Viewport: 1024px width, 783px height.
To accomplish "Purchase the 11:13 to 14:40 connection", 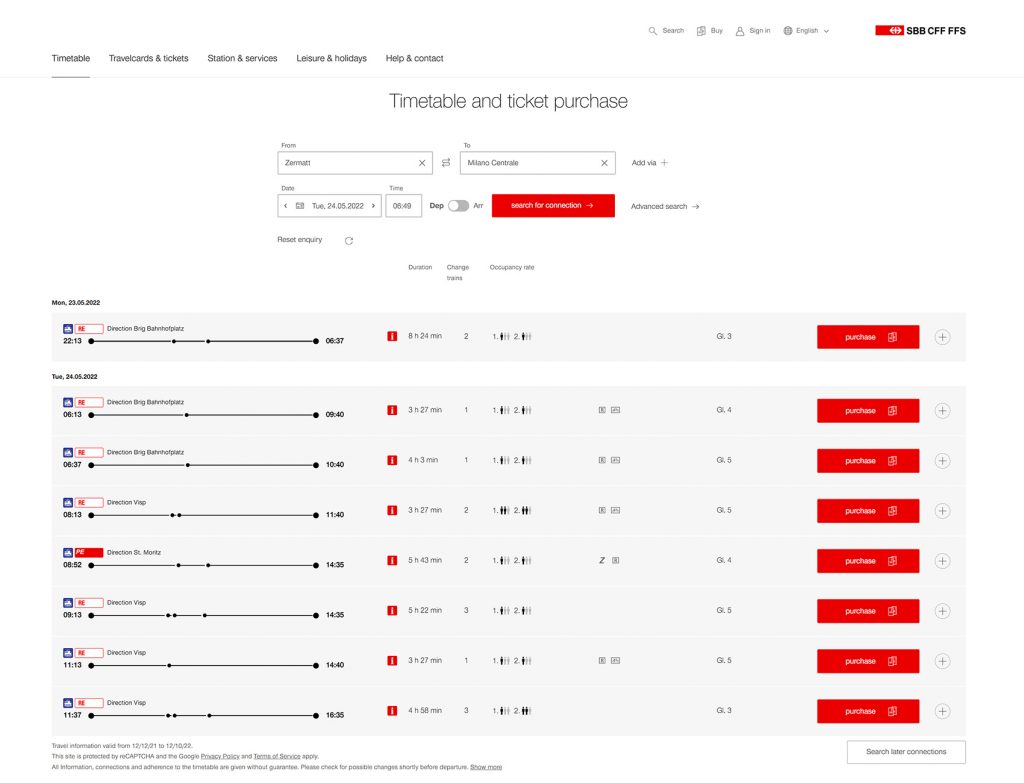I will click(x=868, y=661).
